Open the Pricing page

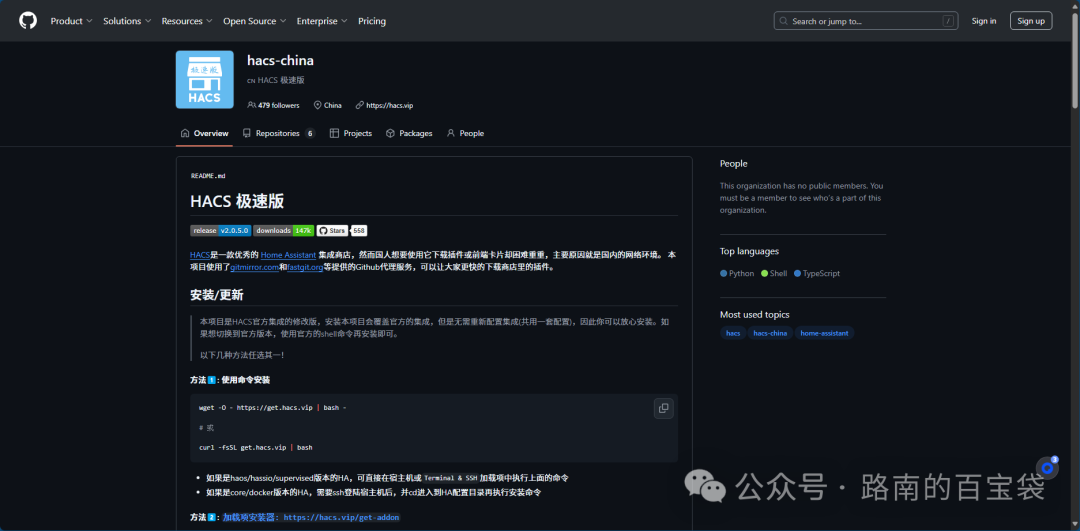(372, 21)
